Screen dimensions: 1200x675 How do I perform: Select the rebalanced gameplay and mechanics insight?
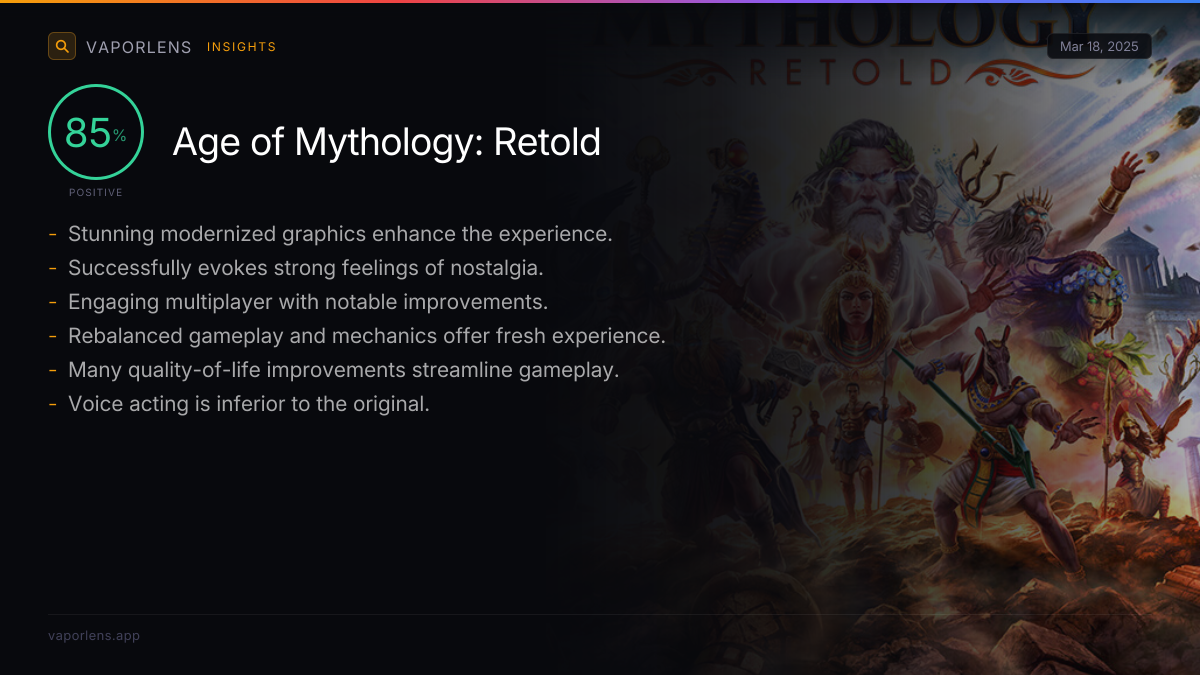coord(367,336)
